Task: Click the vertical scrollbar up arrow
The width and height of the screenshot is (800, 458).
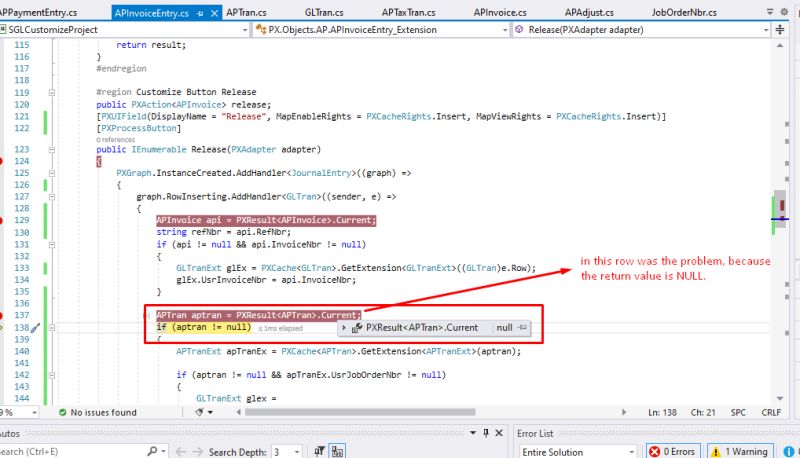Action: tap(780, 45)
